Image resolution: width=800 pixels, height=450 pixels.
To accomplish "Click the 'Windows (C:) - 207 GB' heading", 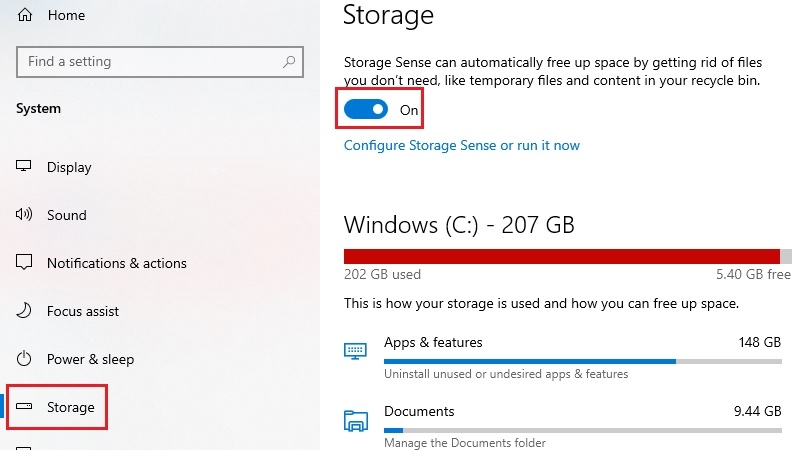I will tap(459, 225).
